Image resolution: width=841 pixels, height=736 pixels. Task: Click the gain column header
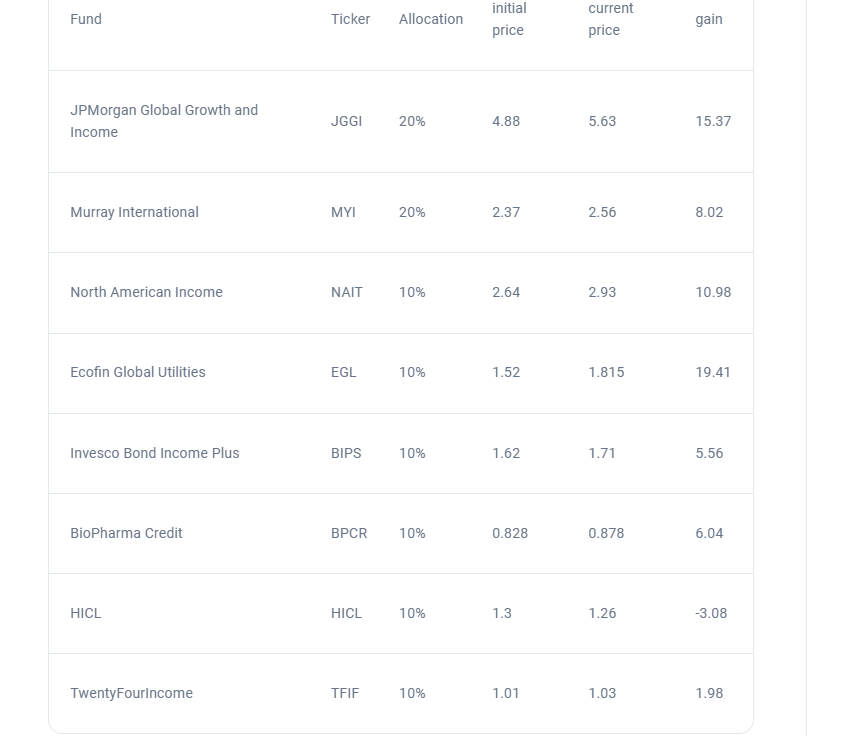click(709, 20)
